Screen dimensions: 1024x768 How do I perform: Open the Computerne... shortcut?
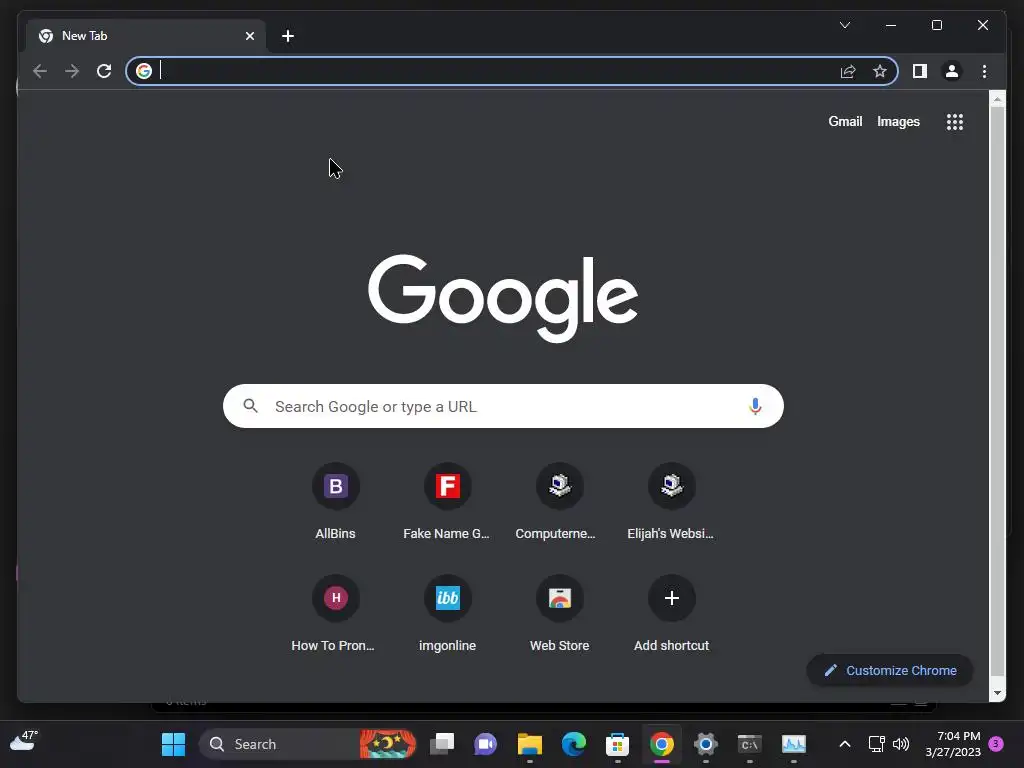coord(559,502)
